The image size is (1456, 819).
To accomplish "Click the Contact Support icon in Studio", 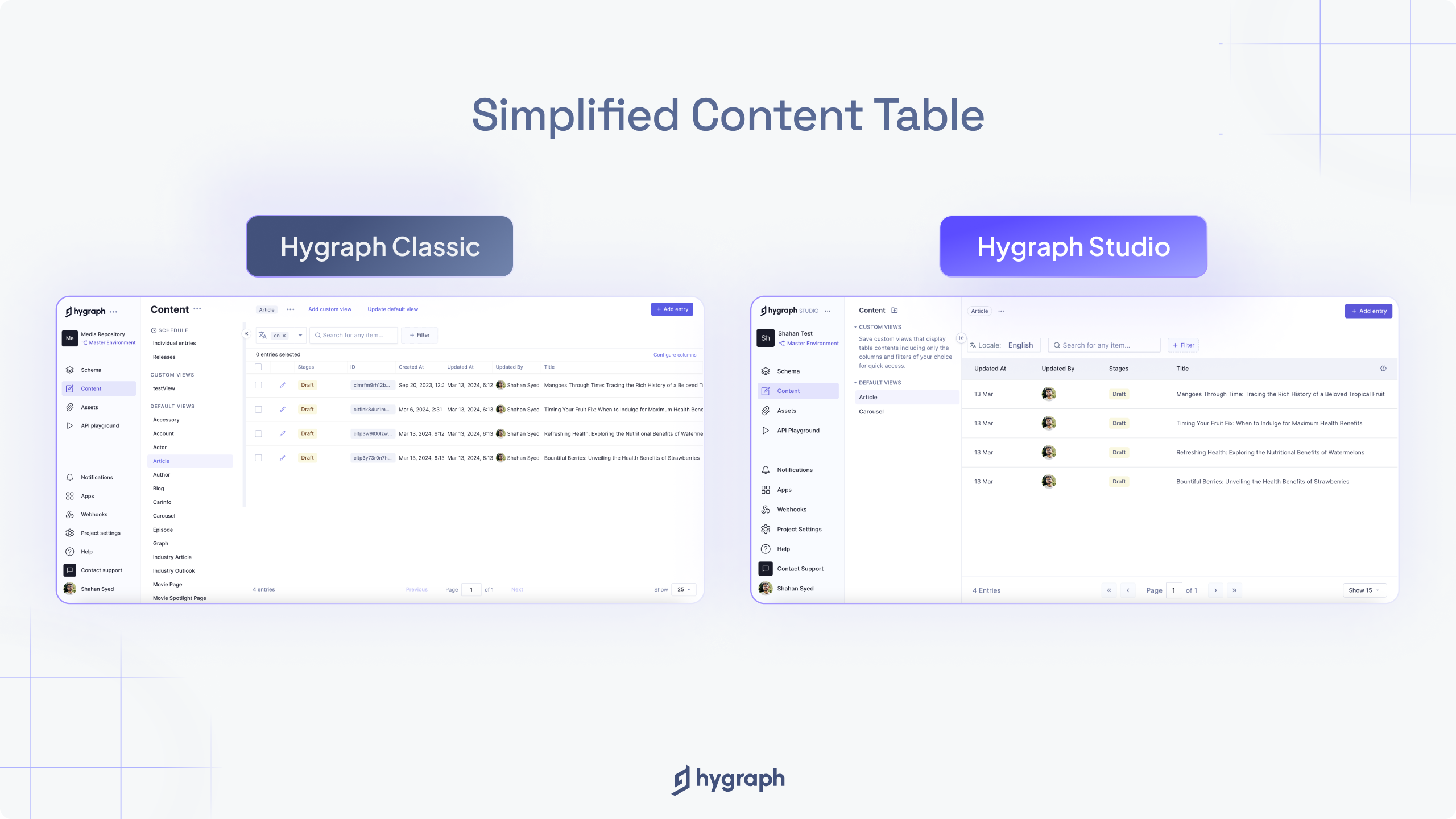I will click(x=766, y=568).
